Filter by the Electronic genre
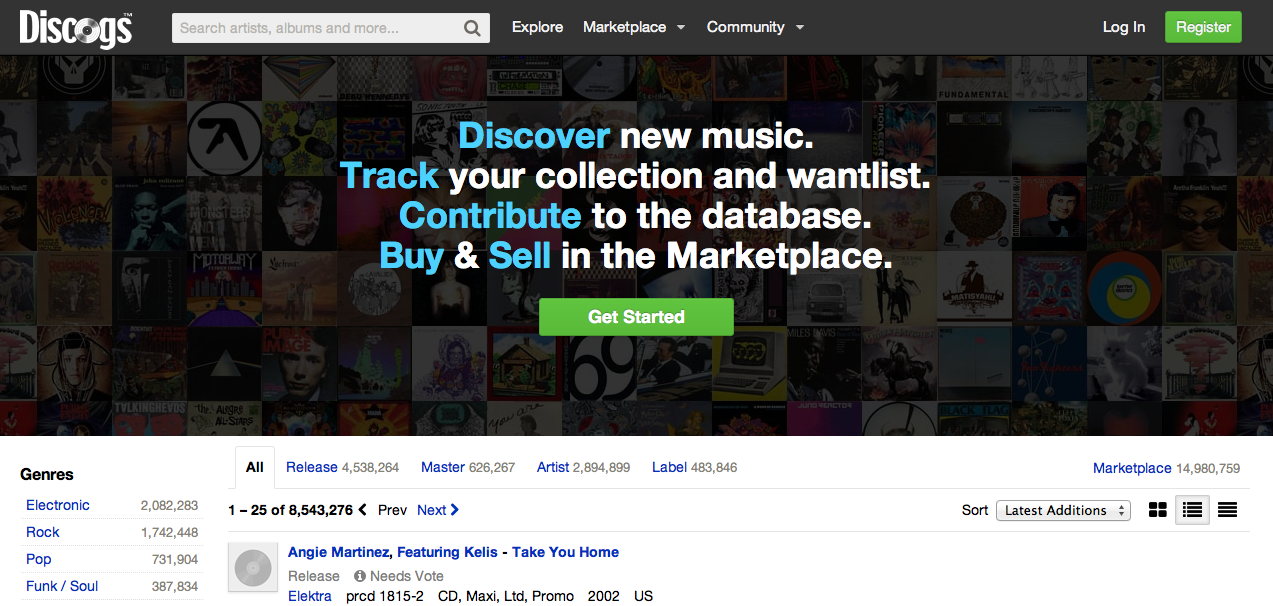1273x606 pixels. pyautogui.click(x=58, y=505)
